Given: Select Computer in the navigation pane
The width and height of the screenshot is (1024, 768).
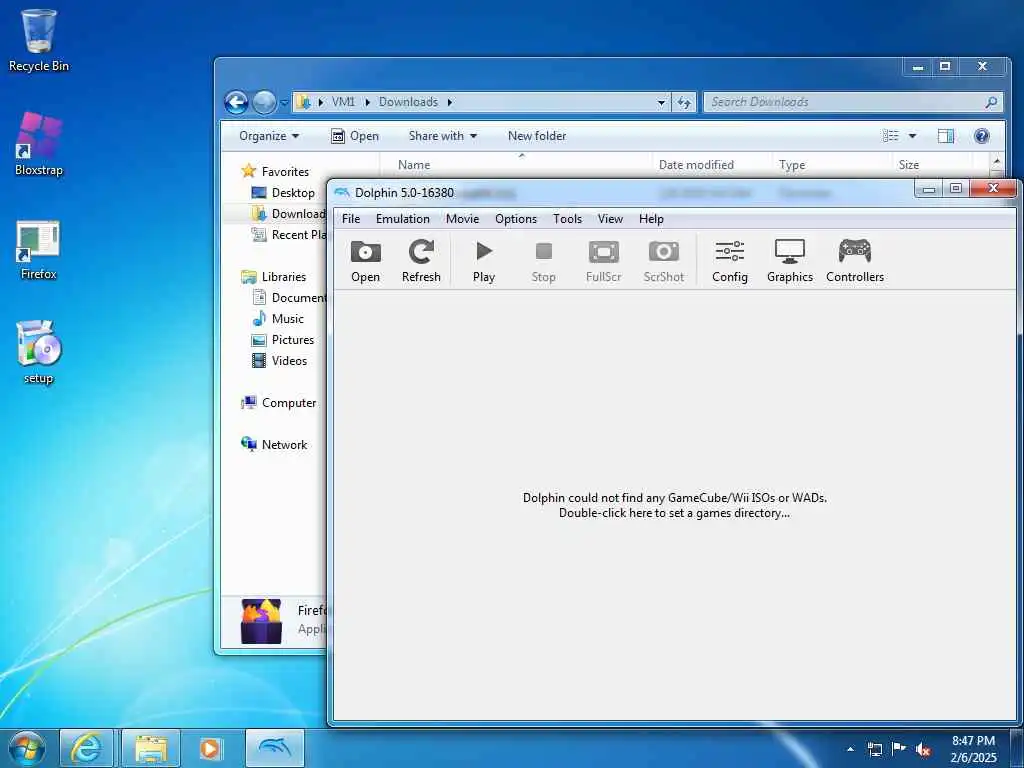Looking at the screenshot, I should point(279,403).
